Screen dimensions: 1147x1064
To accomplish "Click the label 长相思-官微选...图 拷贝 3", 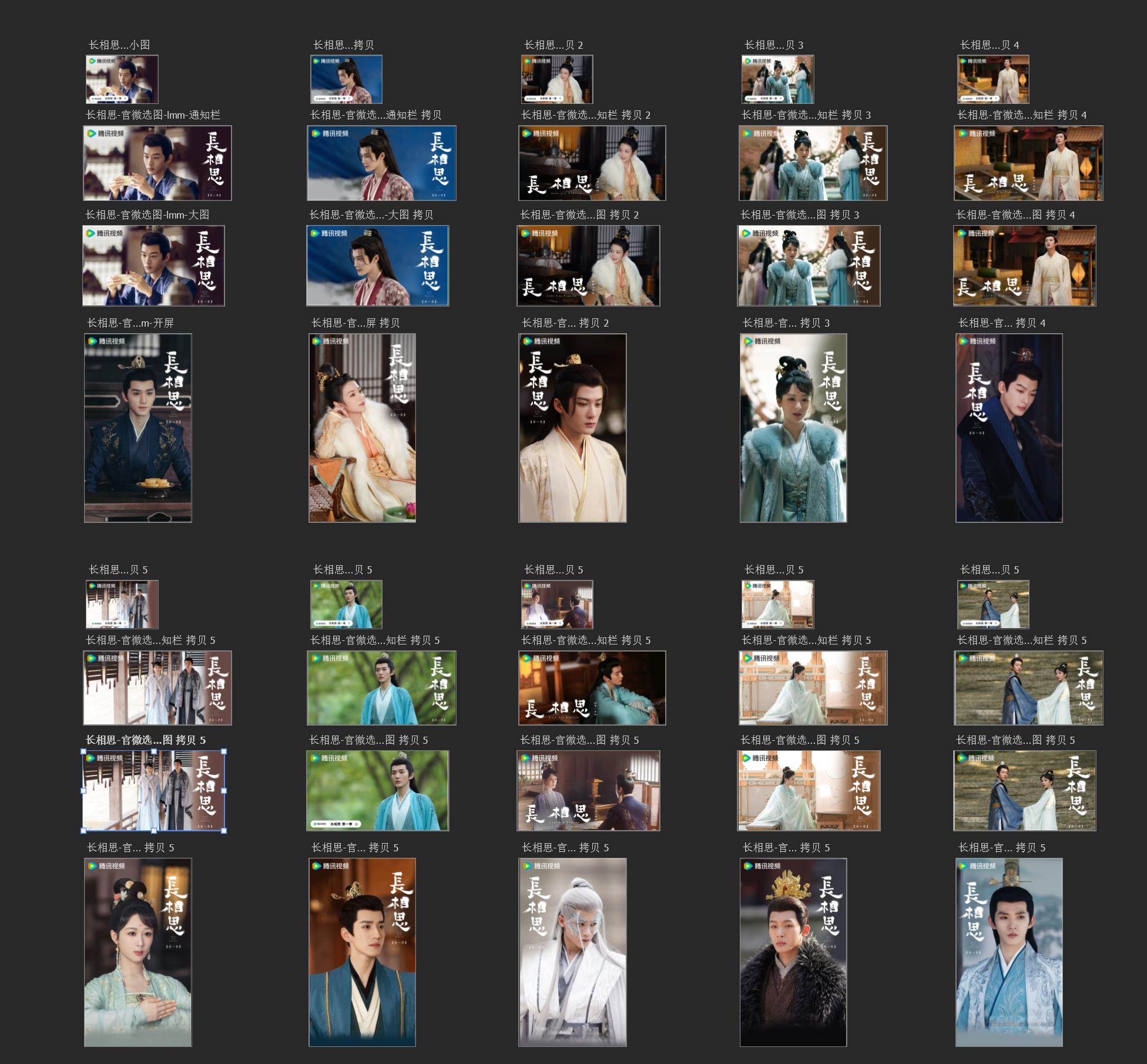I will tap(800, 215).
